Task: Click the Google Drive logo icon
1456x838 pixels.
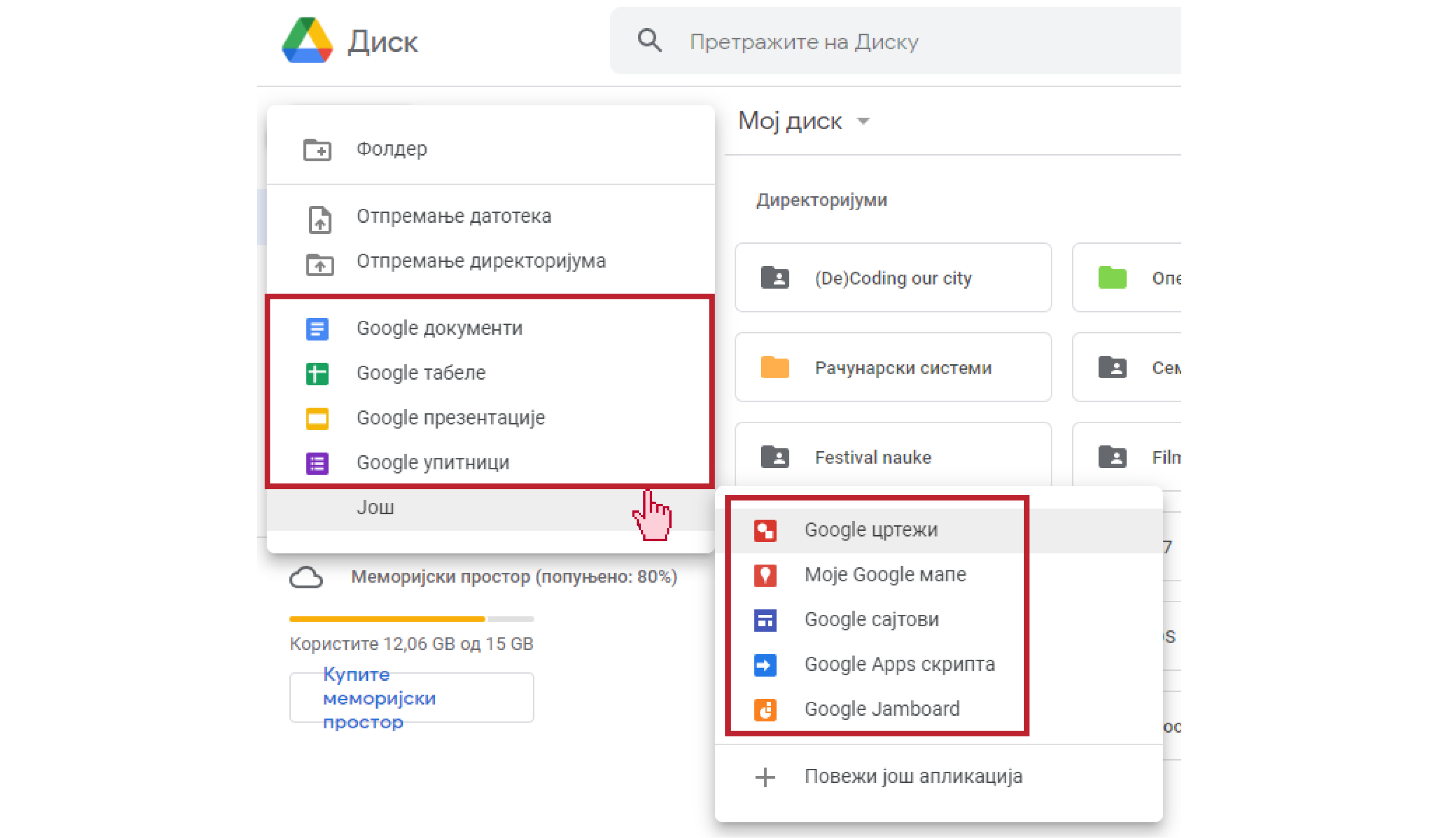Action: pyautogui.click(x=307, y=40)
